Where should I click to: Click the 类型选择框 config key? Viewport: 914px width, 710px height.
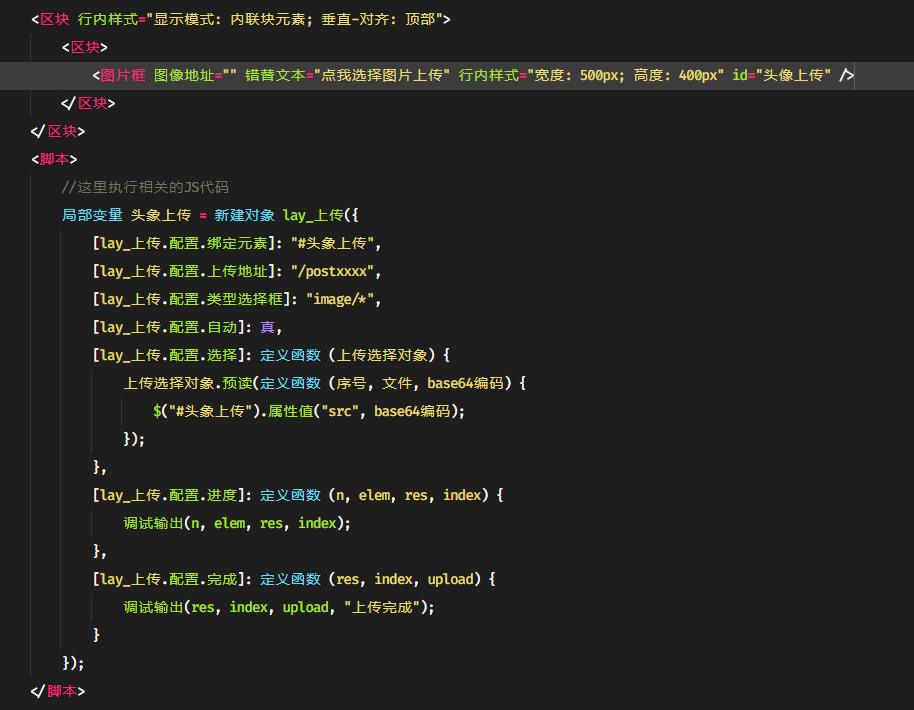pyautogui.click(x=244, y=300)
